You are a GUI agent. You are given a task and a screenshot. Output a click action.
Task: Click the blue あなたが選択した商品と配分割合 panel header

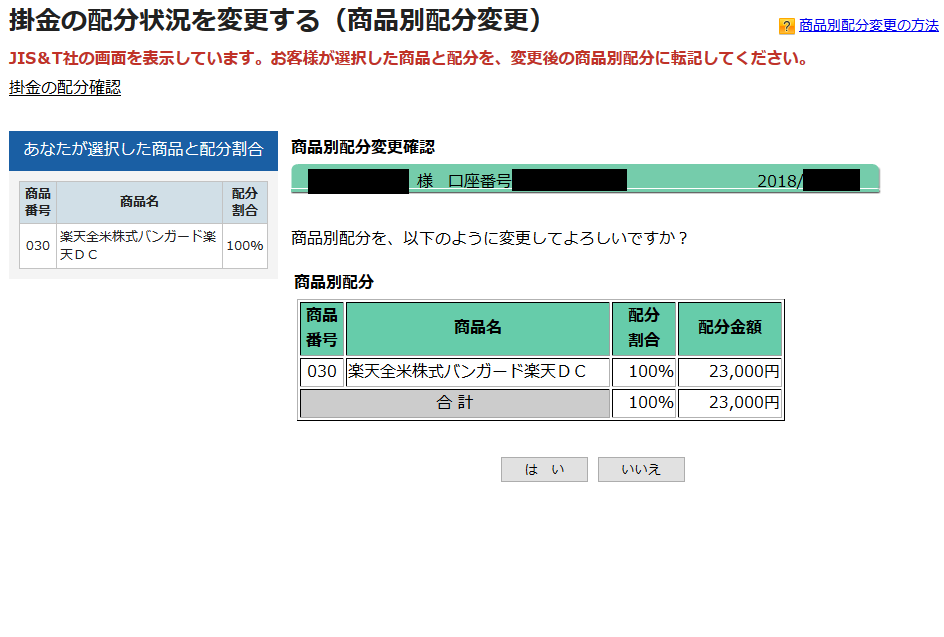click(x=143, y=150)
